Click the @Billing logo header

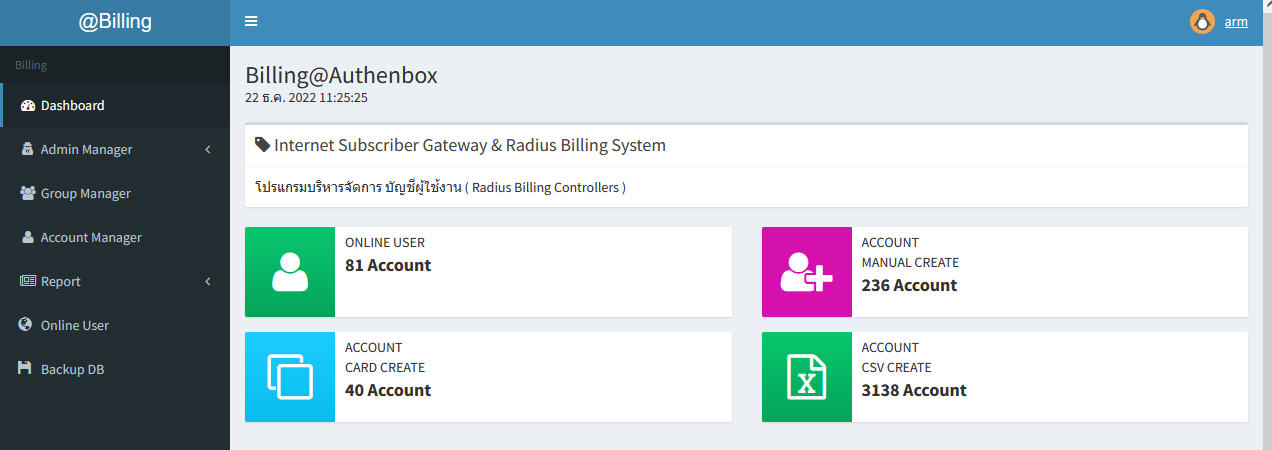pyautogui.click(x=115, y=22)
